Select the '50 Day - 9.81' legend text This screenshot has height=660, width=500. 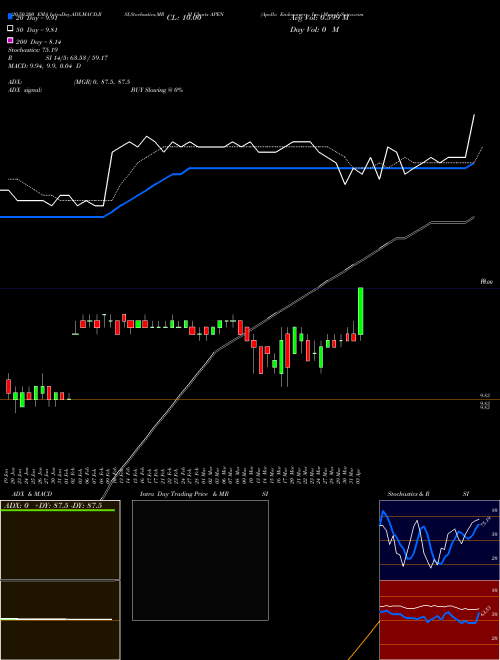36,30
